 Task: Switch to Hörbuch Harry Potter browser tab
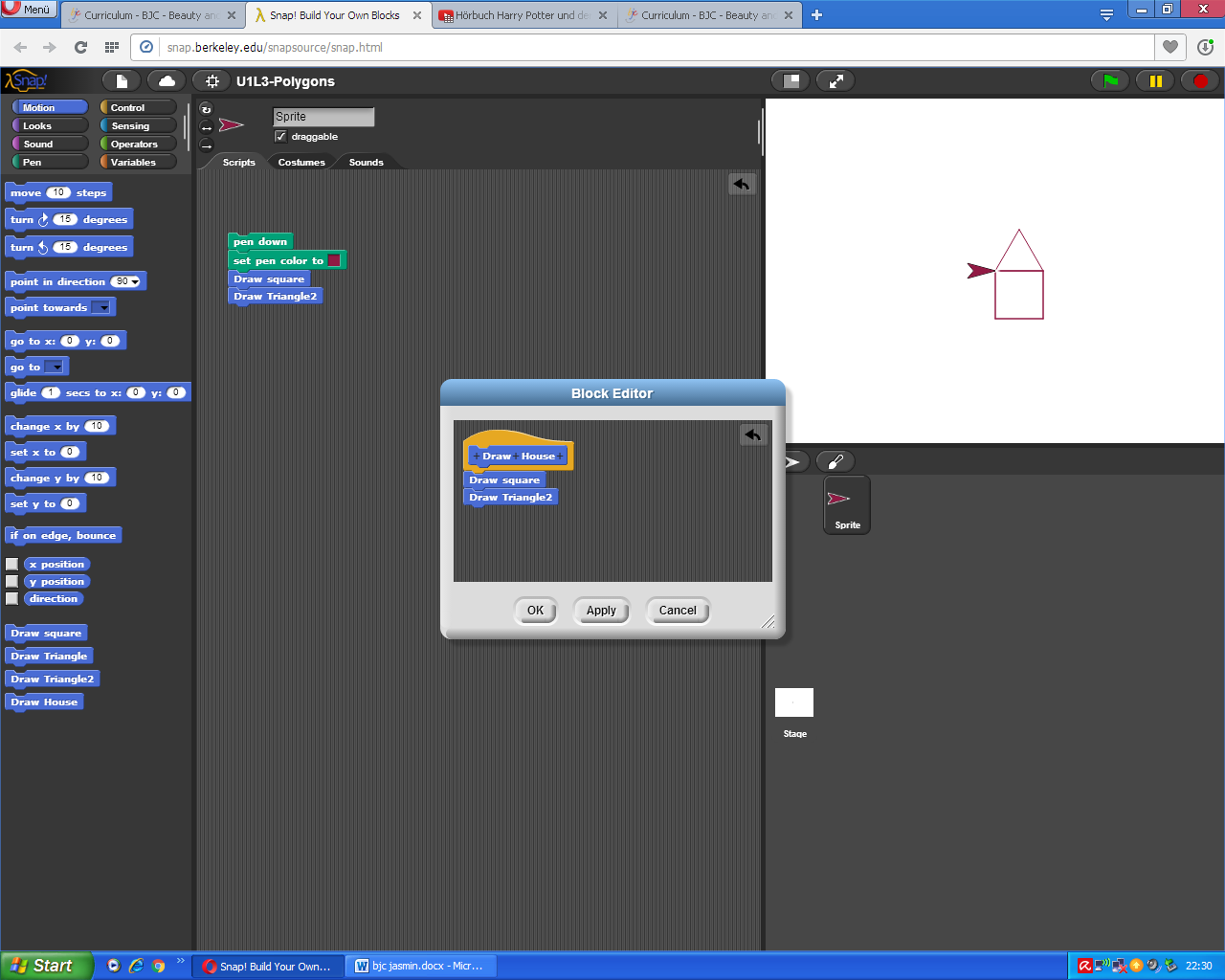click(523, 15)
